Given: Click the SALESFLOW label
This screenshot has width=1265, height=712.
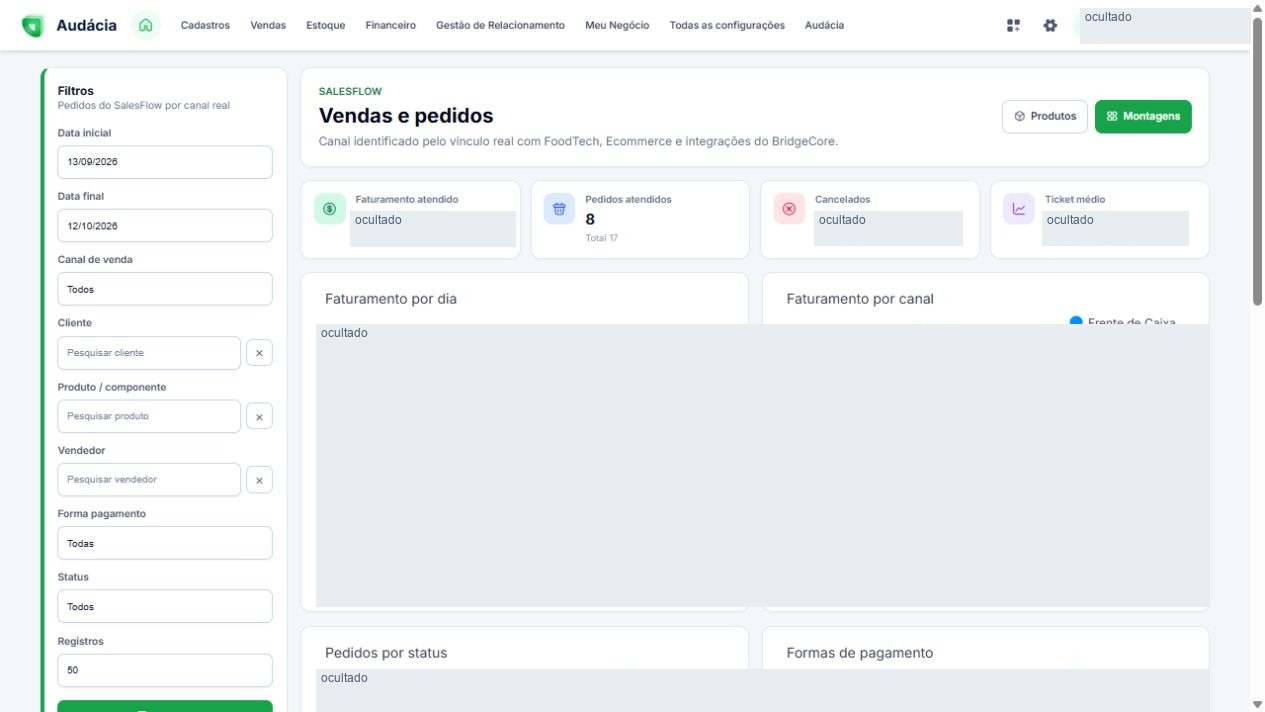Looking at the screenshot, I should point(350,91).
